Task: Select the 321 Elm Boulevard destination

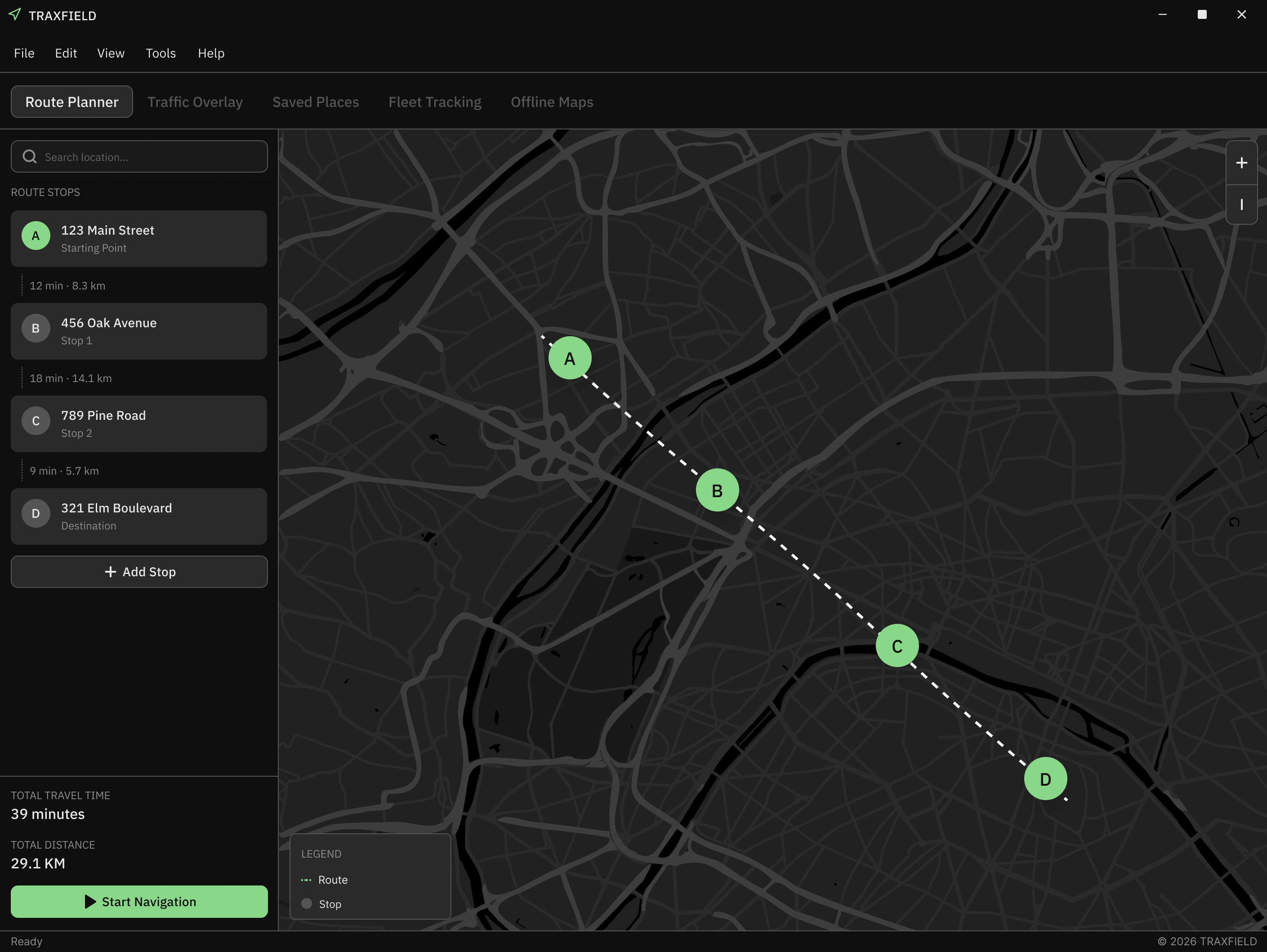Action: (x=139, y=516)
